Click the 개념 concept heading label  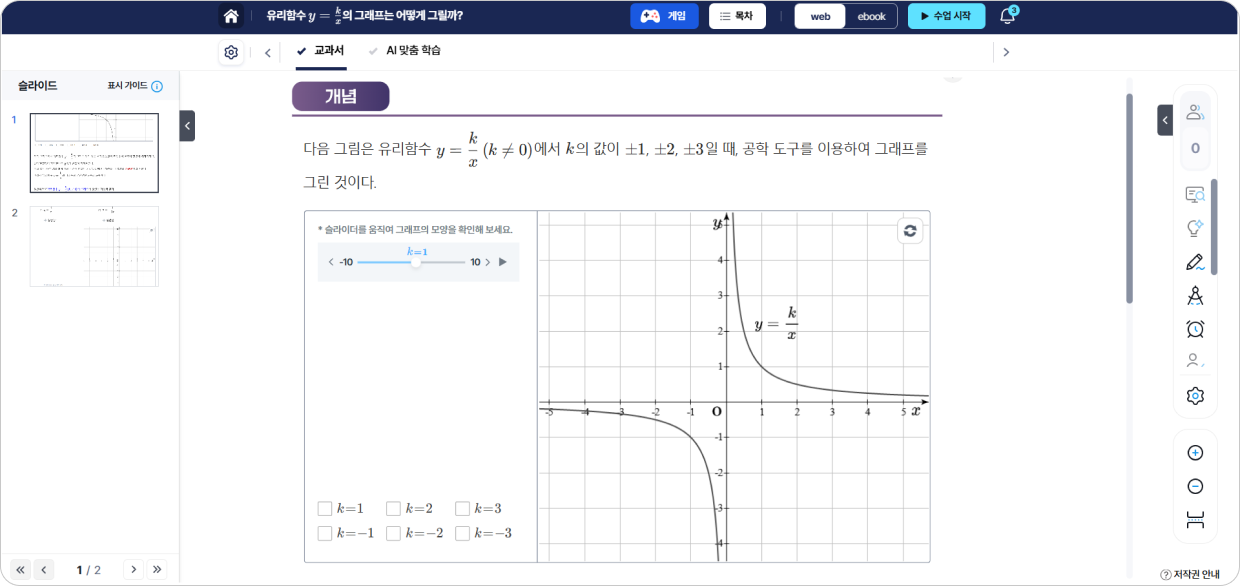point(341,96)
